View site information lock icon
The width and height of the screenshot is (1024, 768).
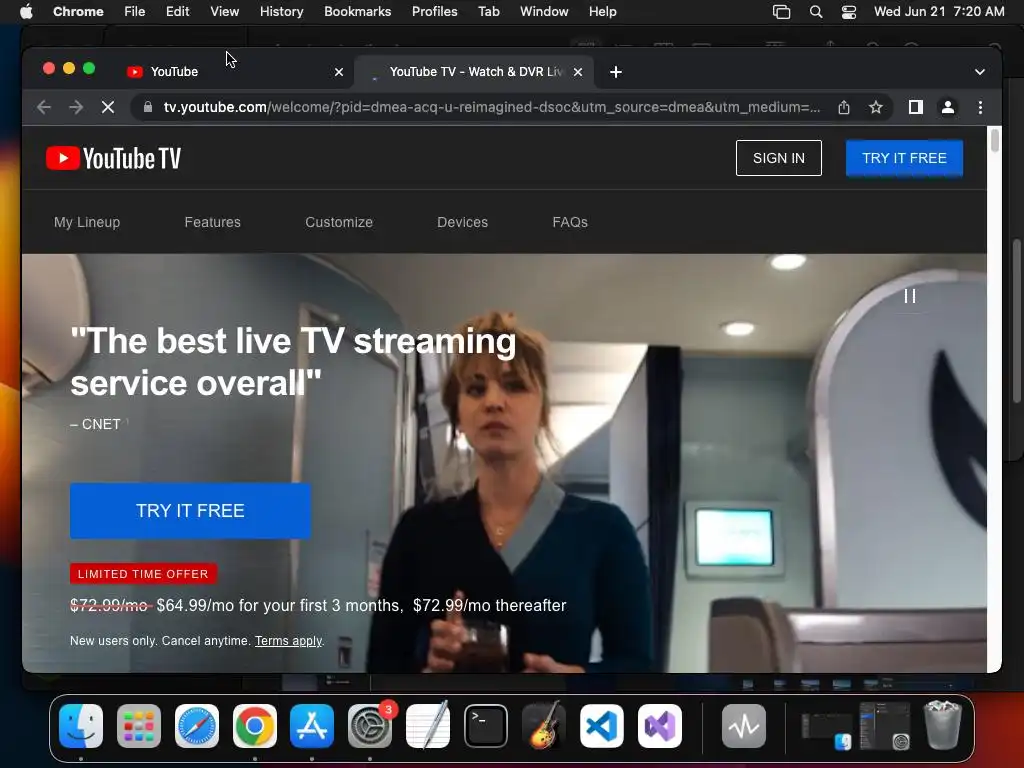[148, 107]
